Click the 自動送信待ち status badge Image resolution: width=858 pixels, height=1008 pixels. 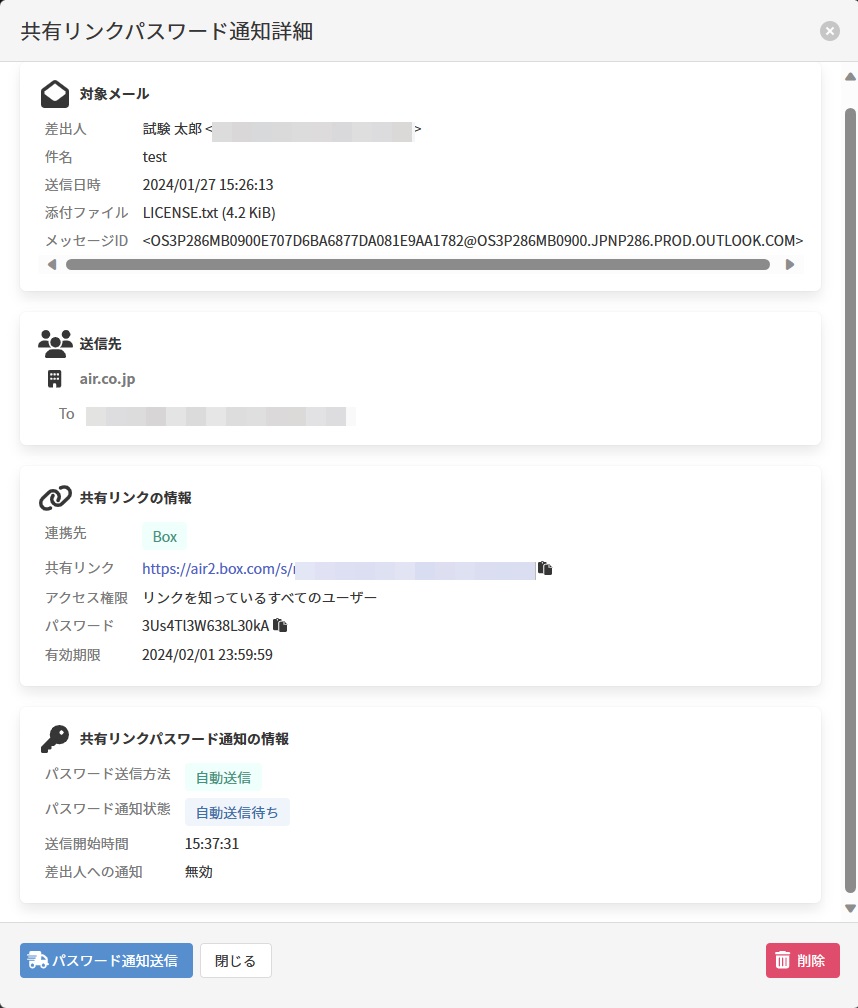point(237,812)
